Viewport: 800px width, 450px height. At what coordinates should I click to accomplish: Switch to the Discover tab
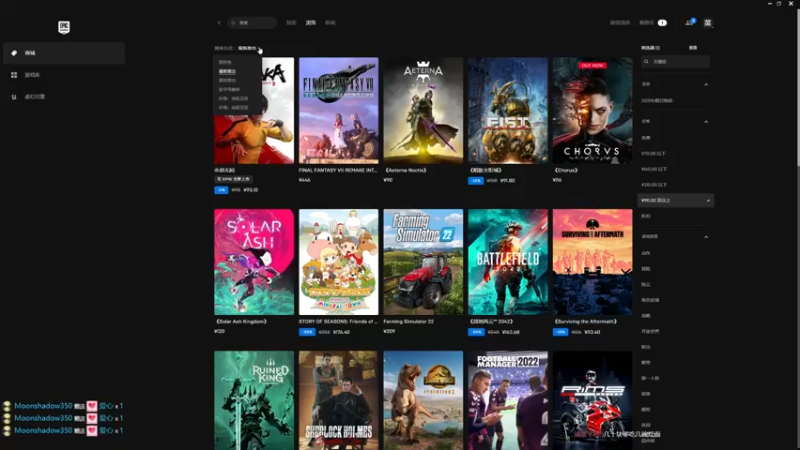point(291,23)
